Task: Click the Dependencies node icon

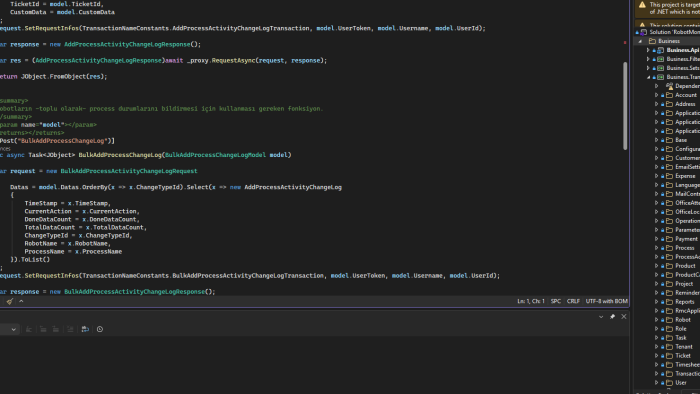Action: [x=669, y=86]
